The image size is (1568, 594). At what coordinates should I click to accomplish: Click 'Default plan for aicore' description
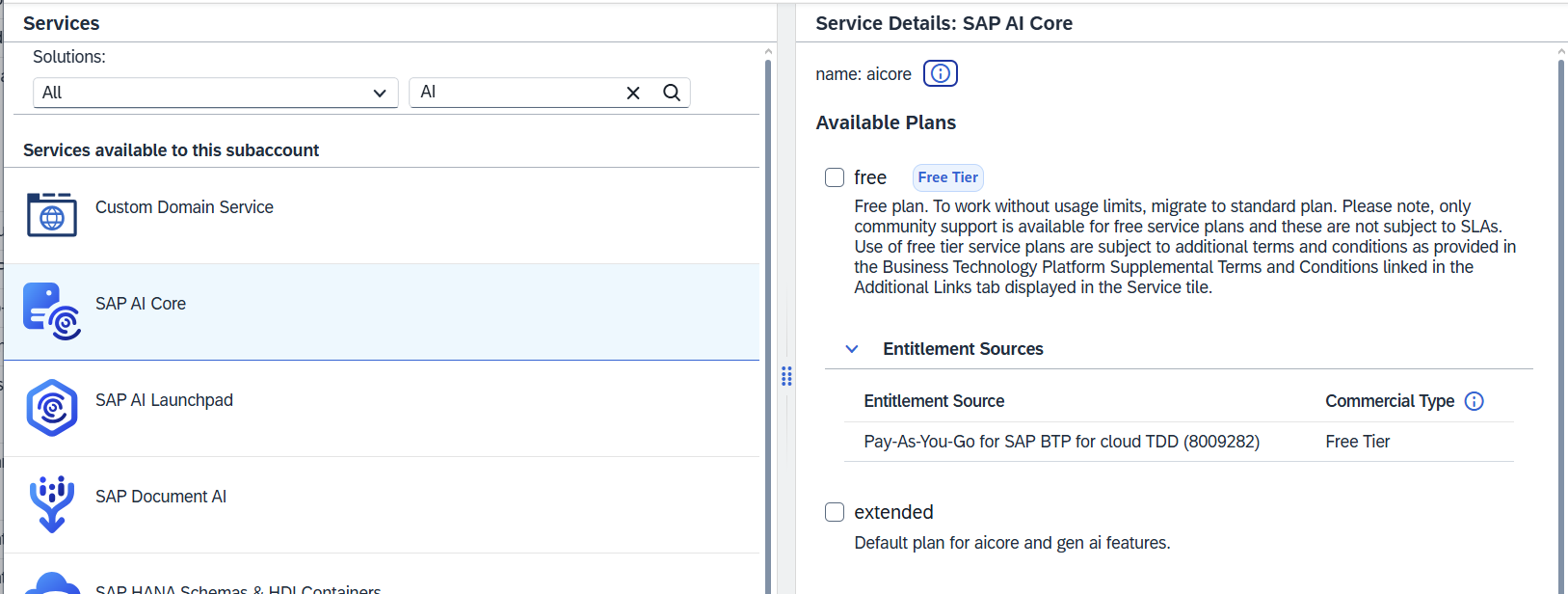pos(1012,543)
